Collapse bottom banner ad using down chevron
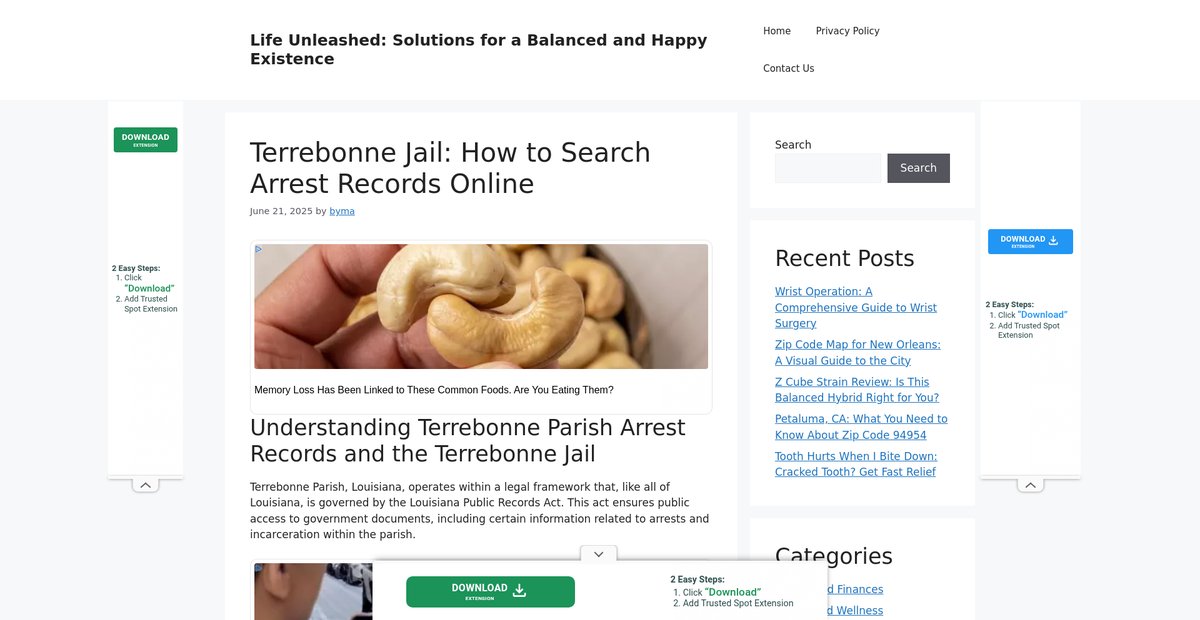 tap(598, 554)
